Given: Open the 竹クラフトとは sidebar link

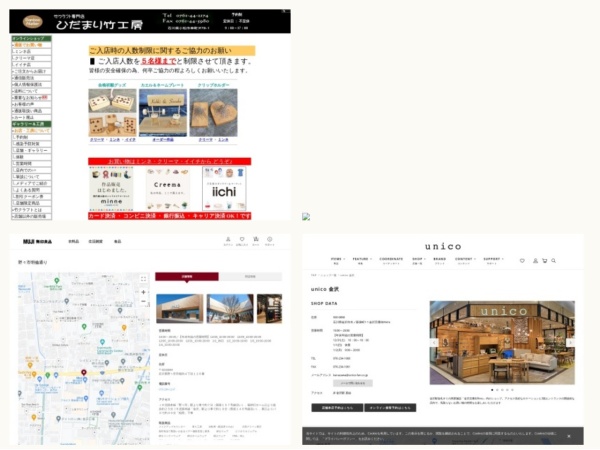Looking at the screenshot, I should click(31, 210).
